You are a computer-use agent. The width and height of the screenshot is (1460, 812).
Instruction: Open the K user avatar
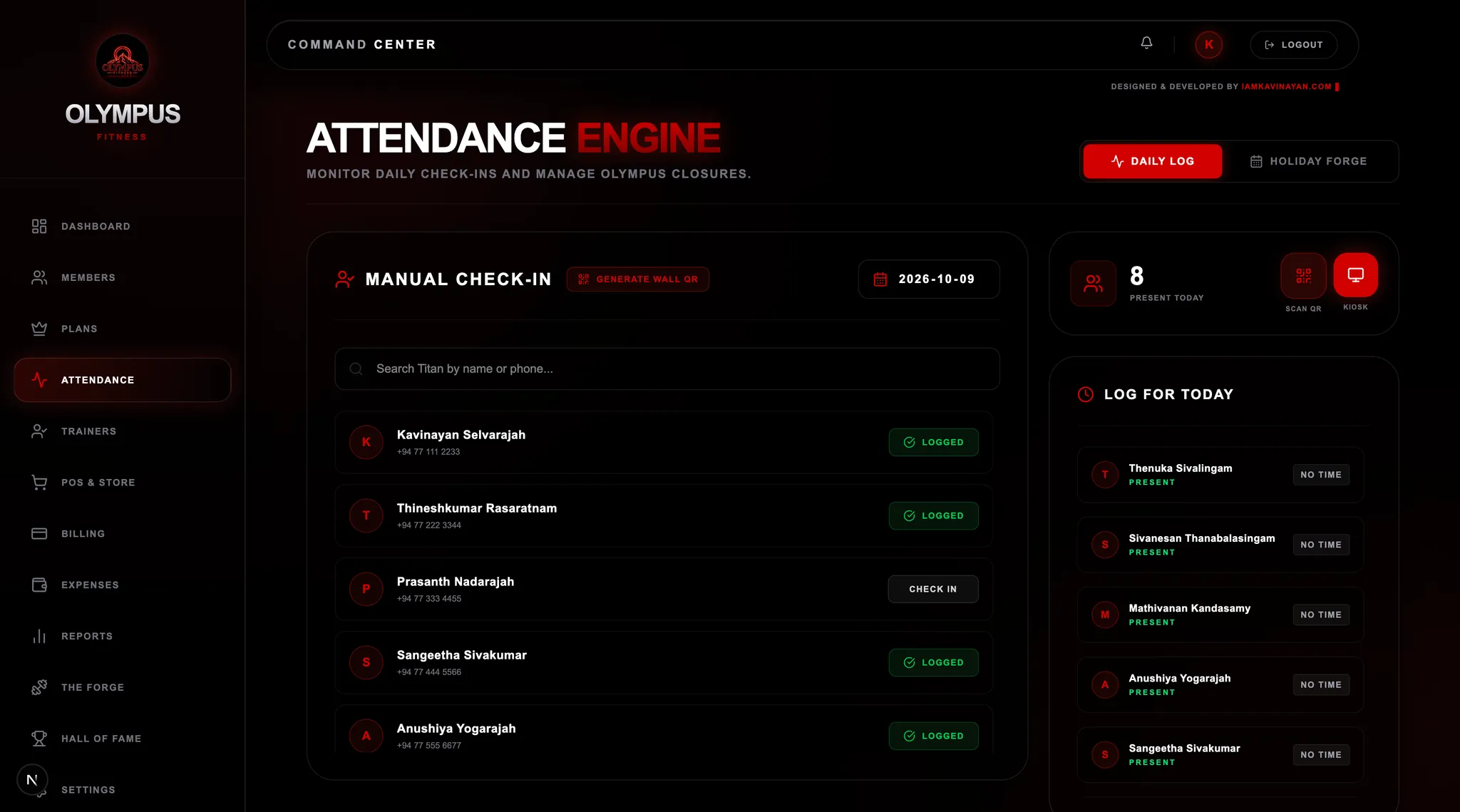coord(1208,44)
